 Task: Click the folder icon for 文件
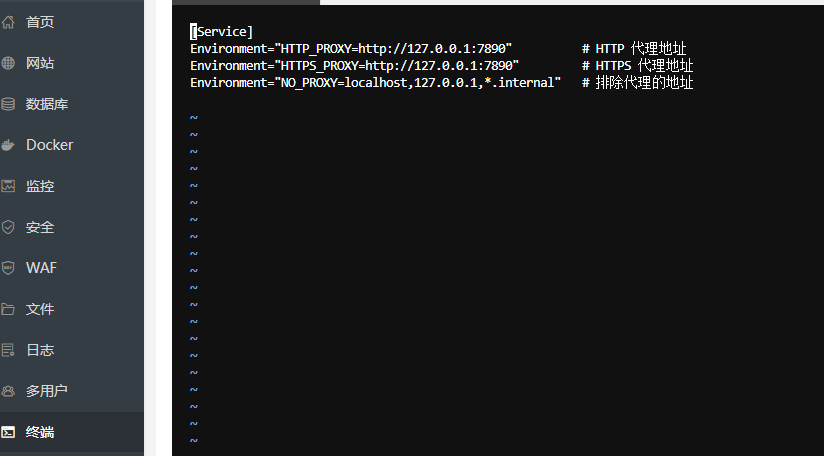8,309
